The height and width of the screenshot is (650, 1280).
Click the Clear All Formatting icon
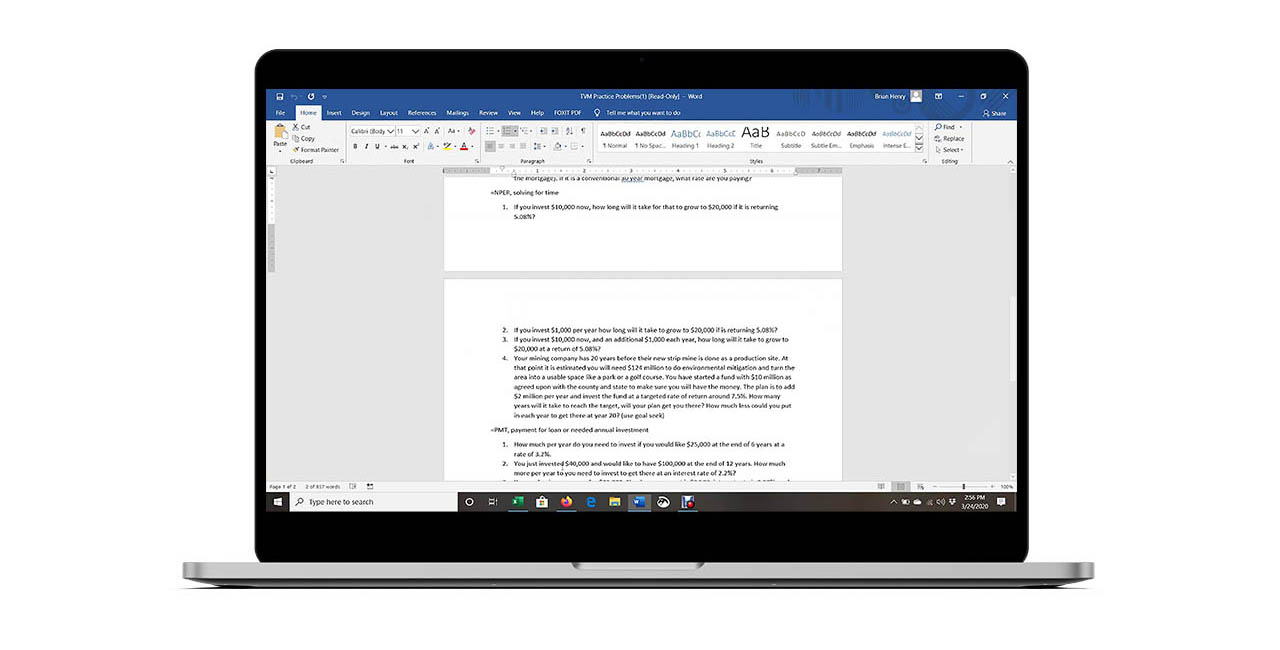pyautogui.click(x=471, y=131)
